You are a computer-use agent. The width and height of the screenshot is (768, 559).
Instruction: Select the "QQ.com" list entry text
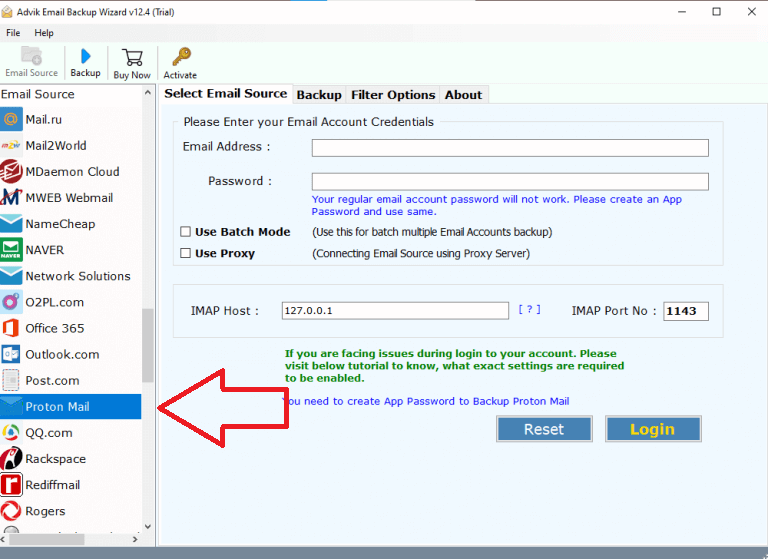(49, 433)
